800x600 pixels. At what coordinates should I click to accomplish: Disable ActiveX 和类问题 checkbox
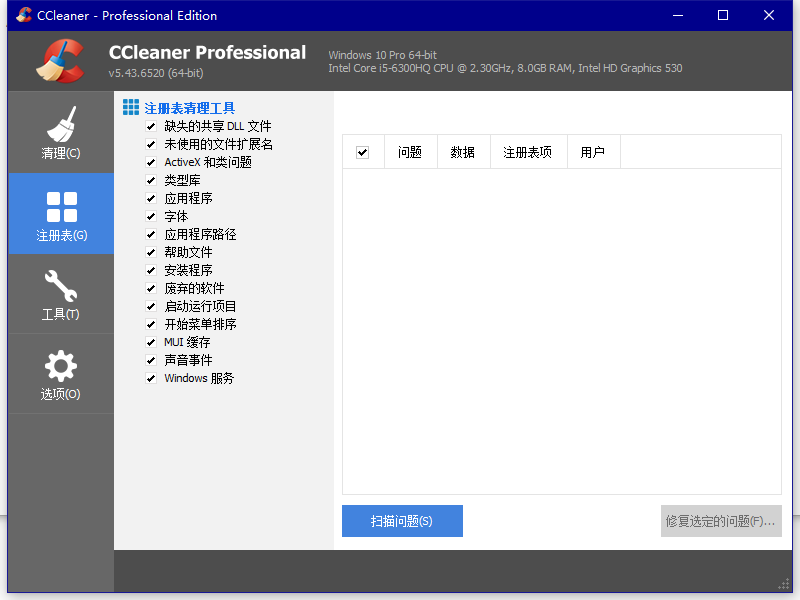151,162
